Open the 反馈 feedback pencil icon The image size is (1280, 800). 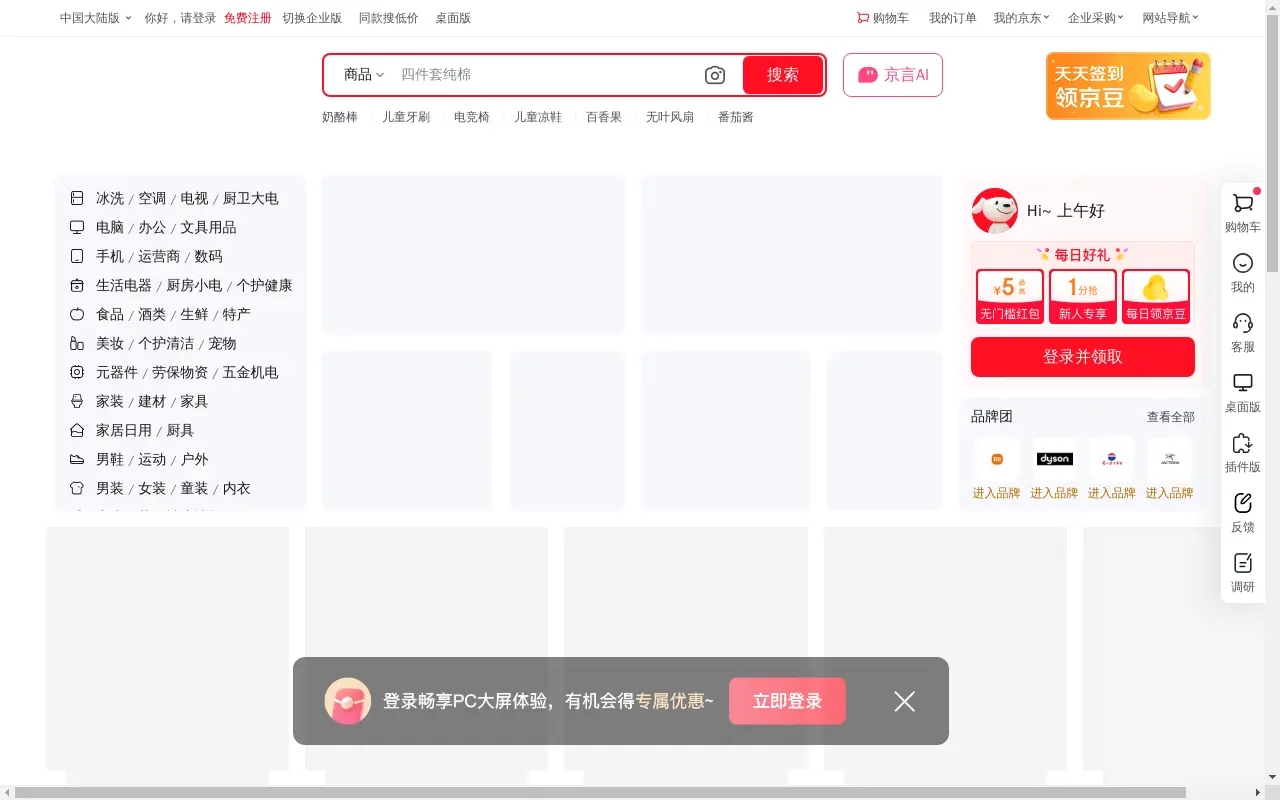point(1243,503)
